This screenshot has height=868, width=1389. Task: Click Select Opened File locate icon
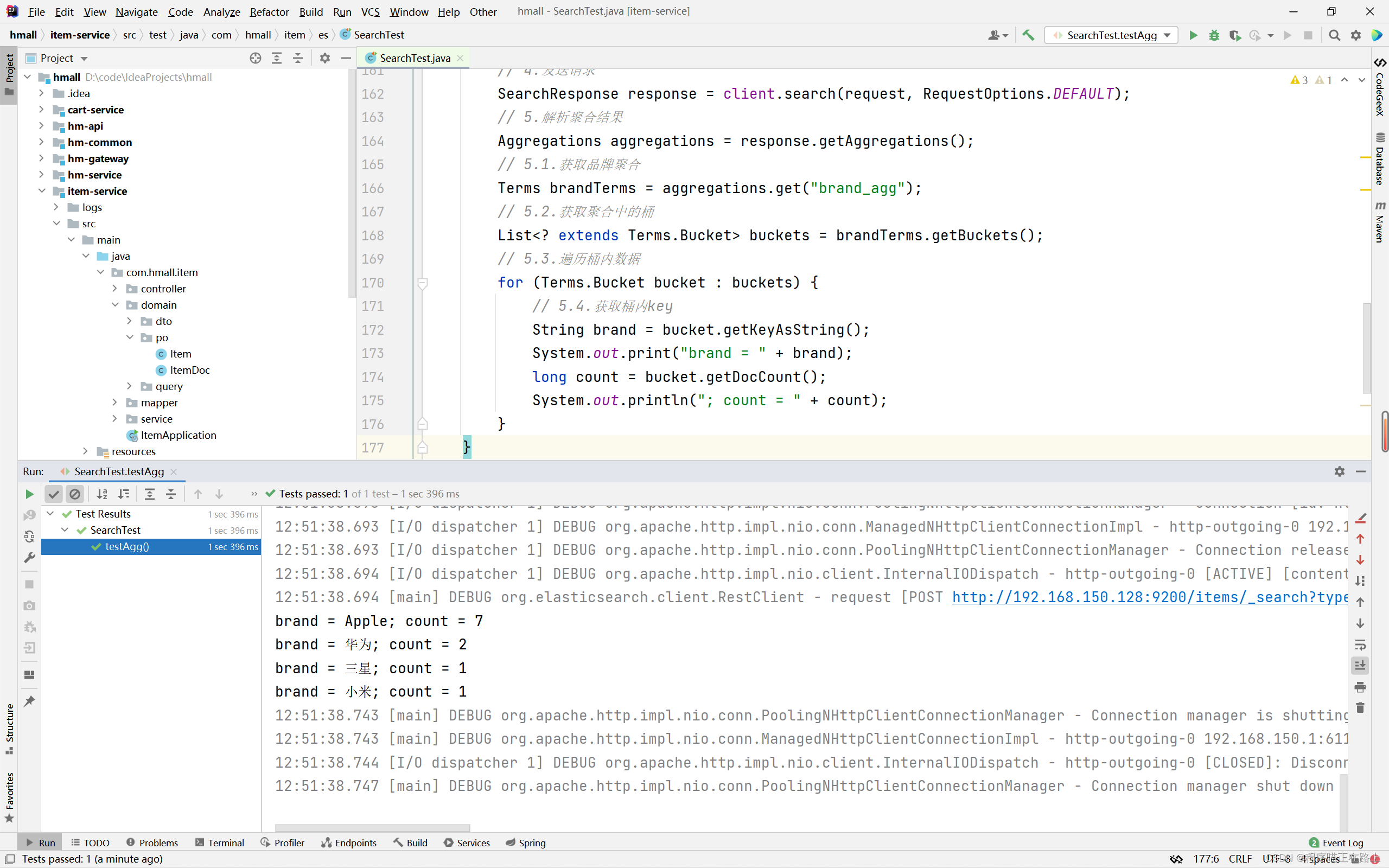[256, 58]
